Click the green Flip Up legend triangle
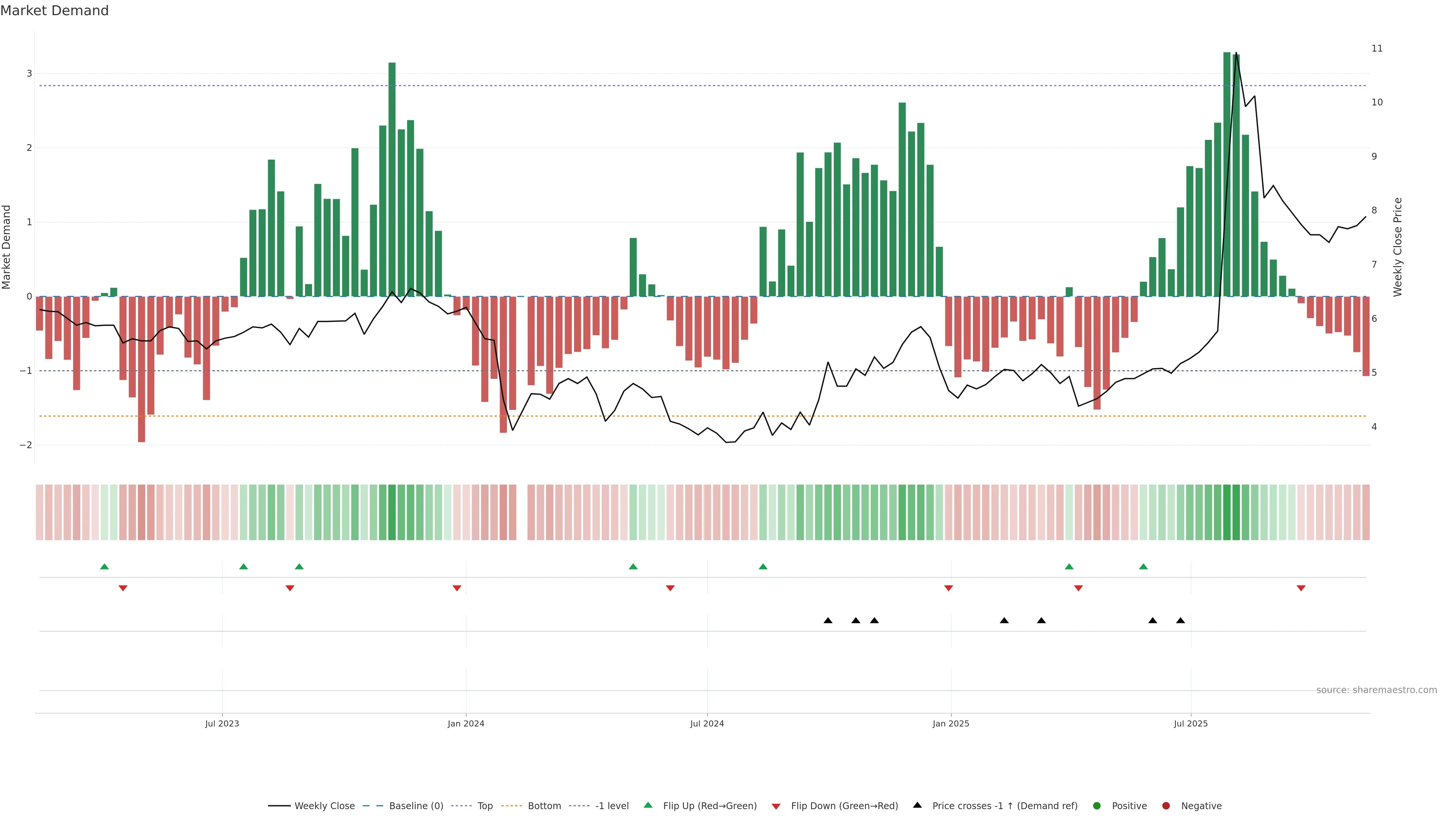Screen dimensions: 1456x819 coord(648,805)
